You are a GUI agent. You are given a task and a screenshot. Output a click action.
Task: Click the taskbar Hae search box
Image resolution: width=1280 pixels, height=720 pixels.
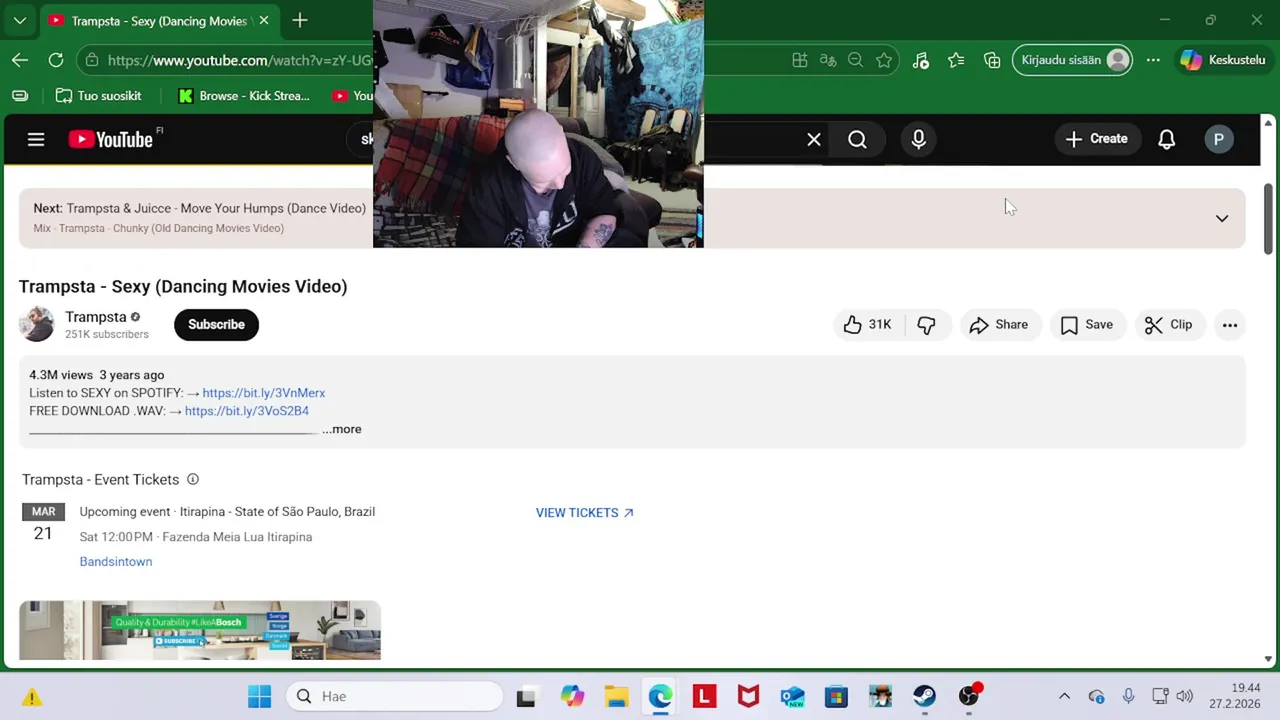pyautogui.click(x=394, y=696)
